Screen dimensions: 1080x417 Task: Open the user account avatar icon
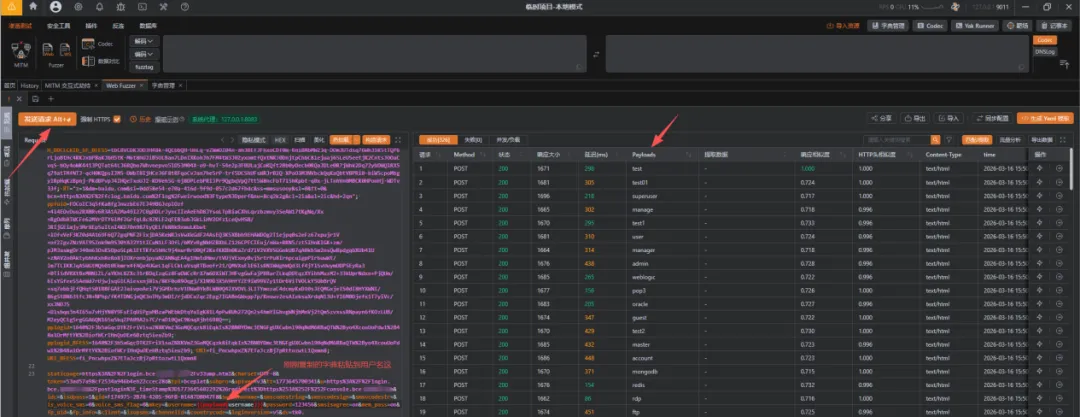56,7
